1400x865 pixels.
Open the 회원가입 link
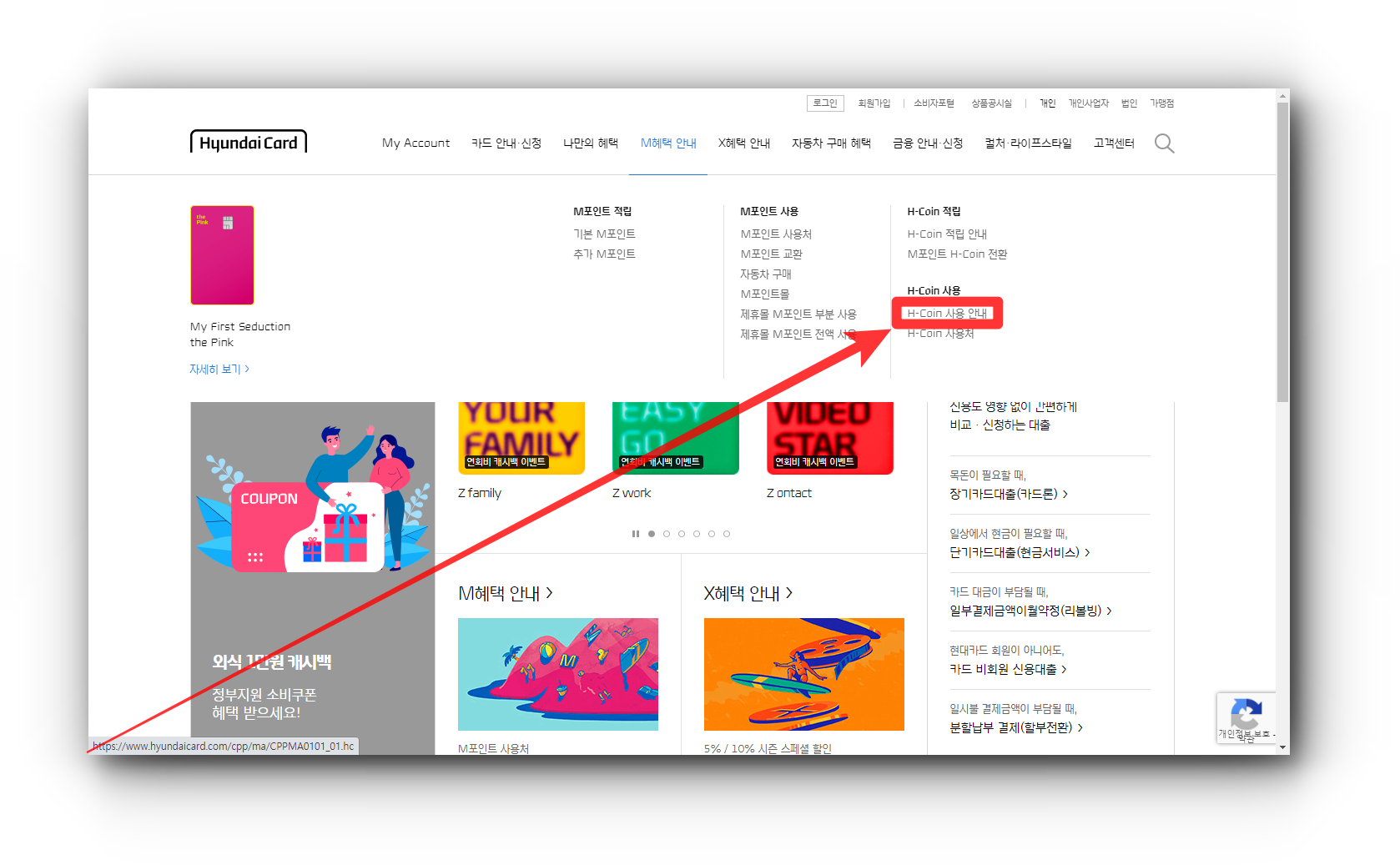click(x=874, y=103)
